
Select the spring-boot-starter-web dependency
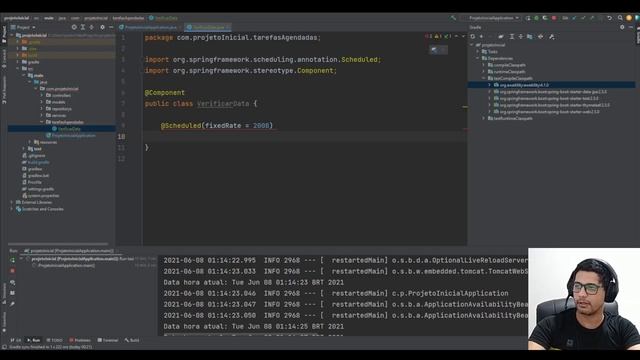pyautogui.click(x=546, y=111)
